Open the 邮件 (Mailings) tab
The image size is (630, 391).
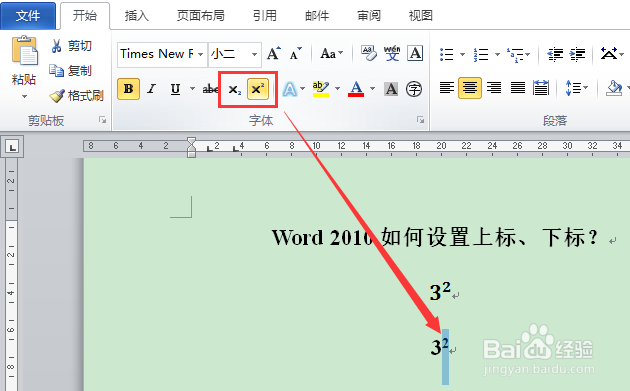[x=317, y=16]
